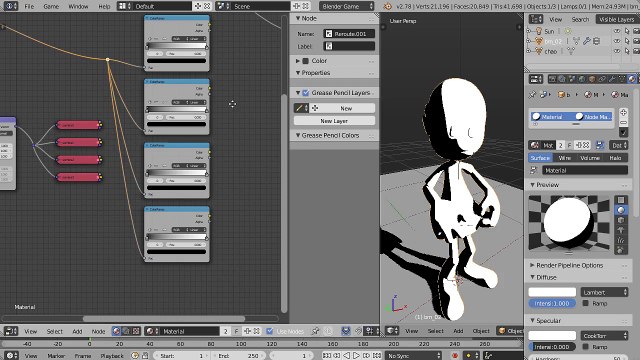Click the record auto-keyframe red button
The width and height of the screenshot is (640, 360).
[x=455, y=356]
